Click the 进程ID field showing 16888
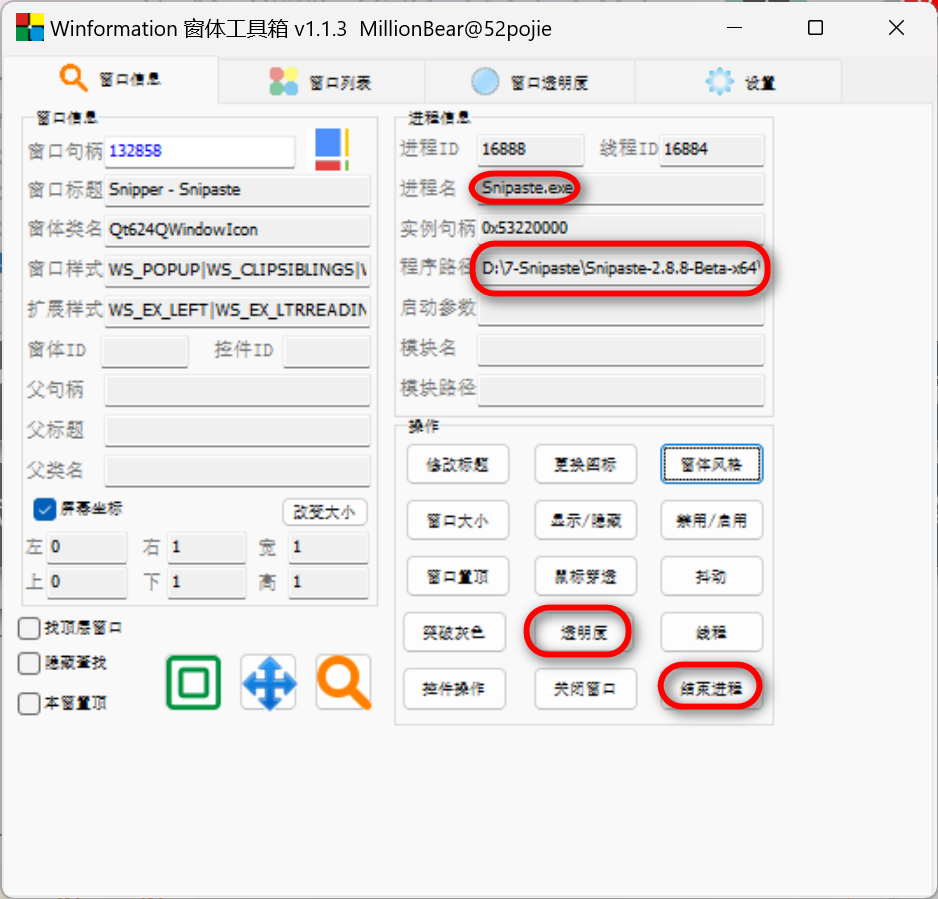This screenshot has width=938, height=899. [x=531, y=150]
